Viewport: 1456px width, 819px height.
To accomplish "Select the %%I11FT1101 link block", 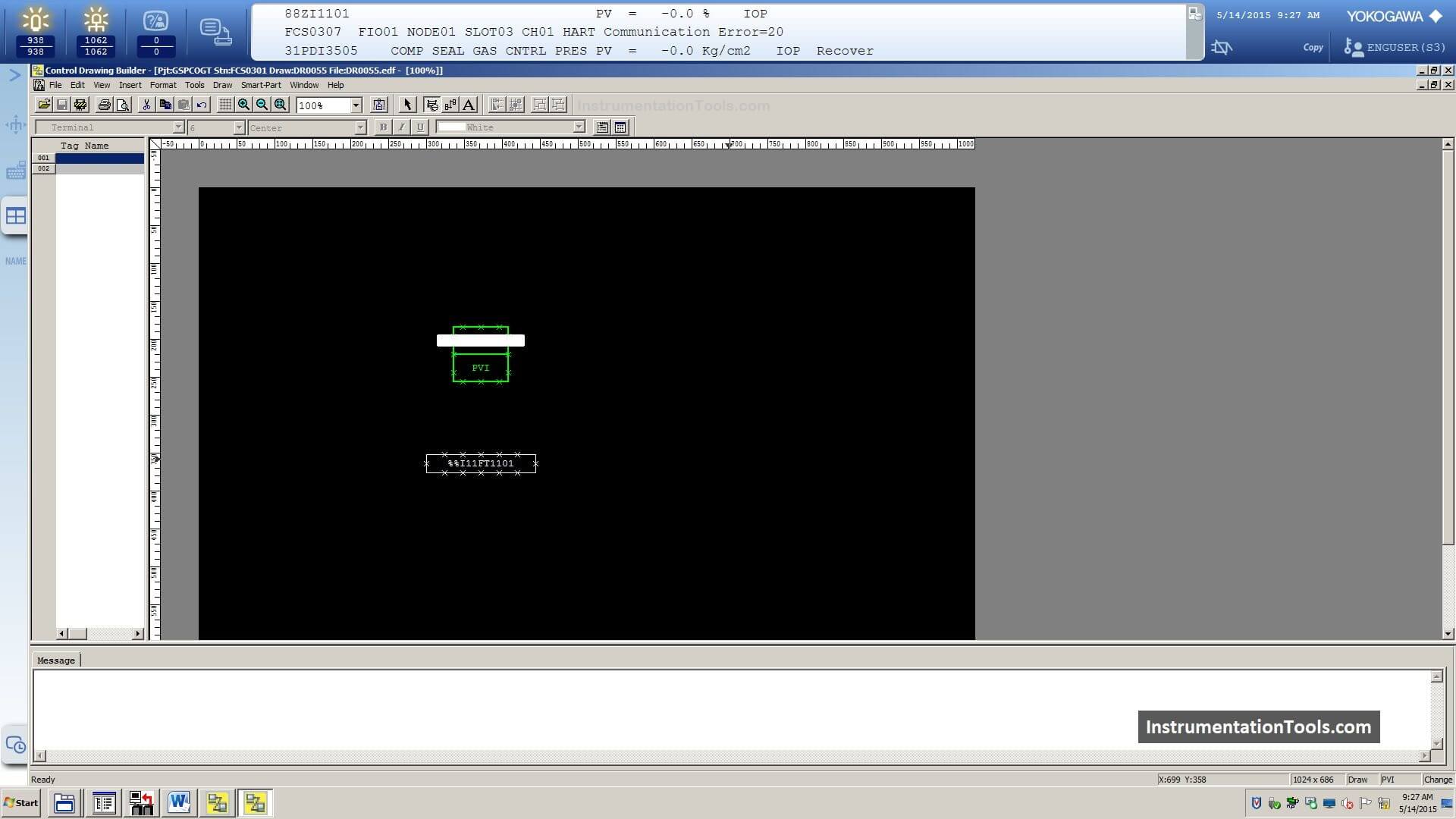I will (x=481, y=463).
